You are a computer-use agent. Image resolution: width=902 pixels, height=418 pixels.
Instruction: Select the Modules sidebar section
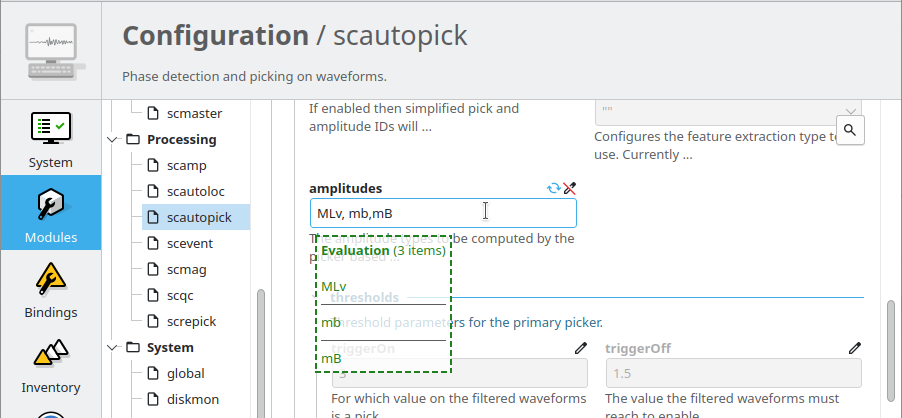[51, 213]
